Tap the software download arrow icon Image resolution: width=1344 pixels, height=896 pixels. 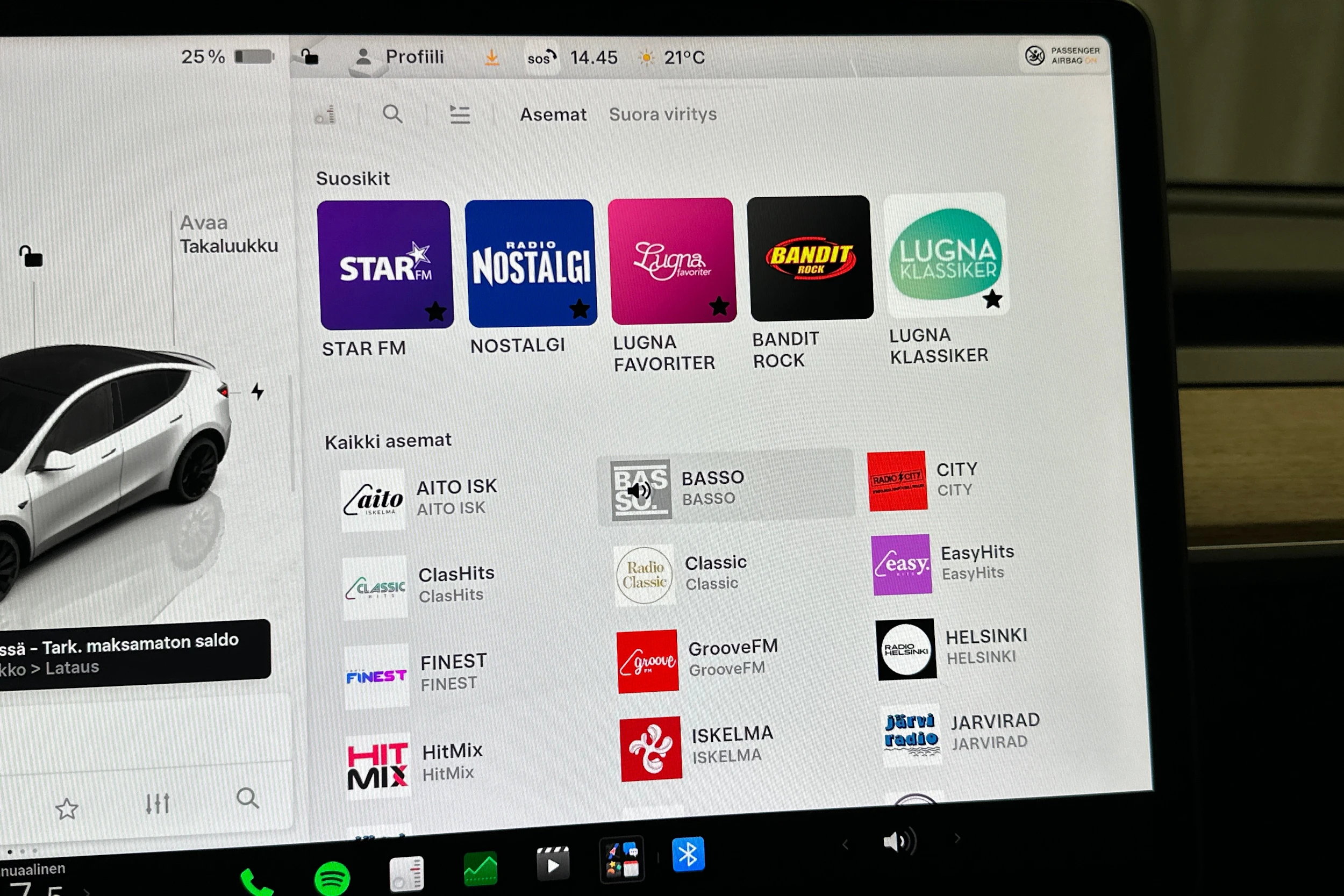491,58
